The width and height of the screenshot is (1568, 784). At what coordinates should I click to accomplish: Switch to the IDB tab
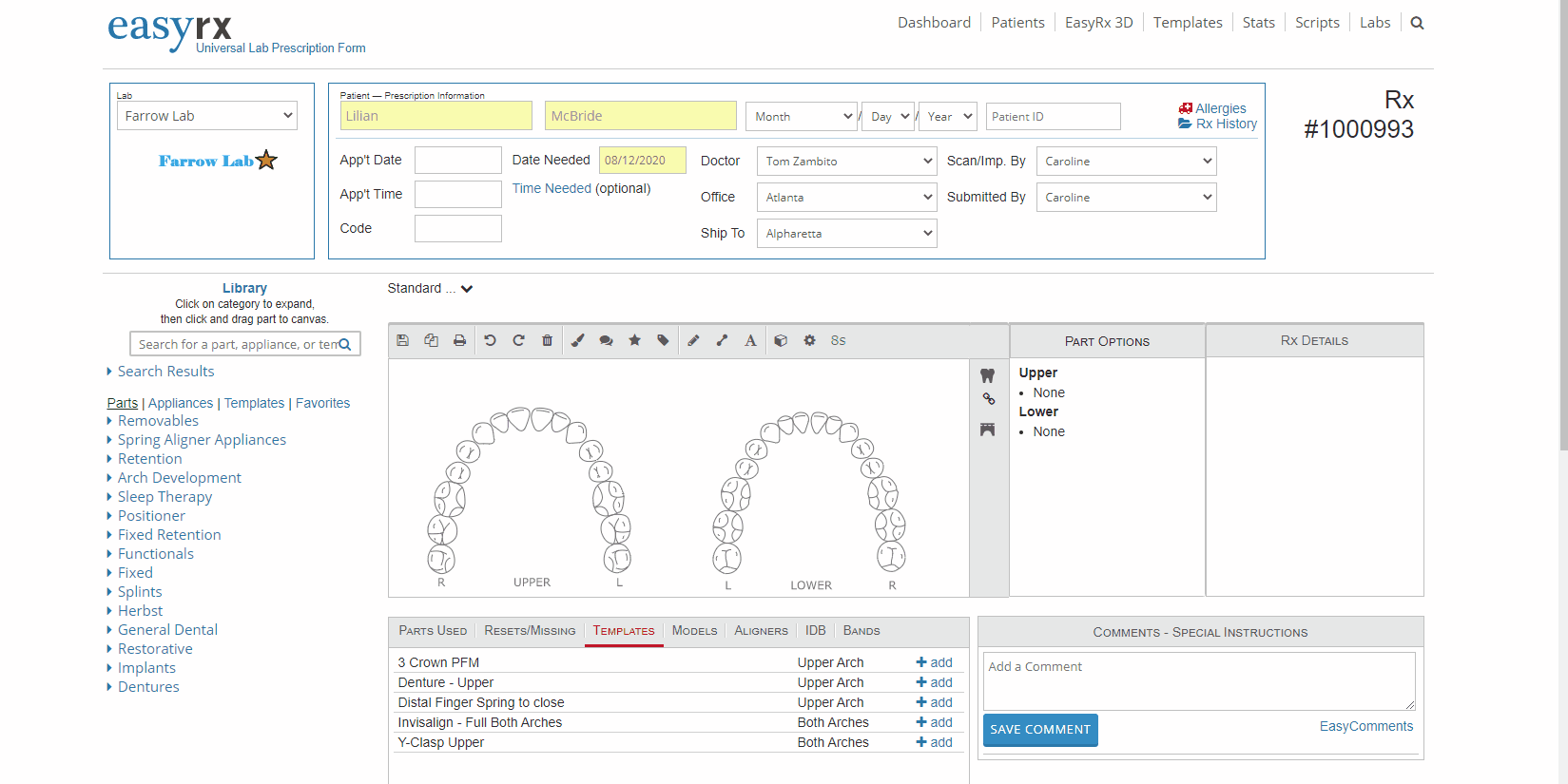tap(816, 630)
